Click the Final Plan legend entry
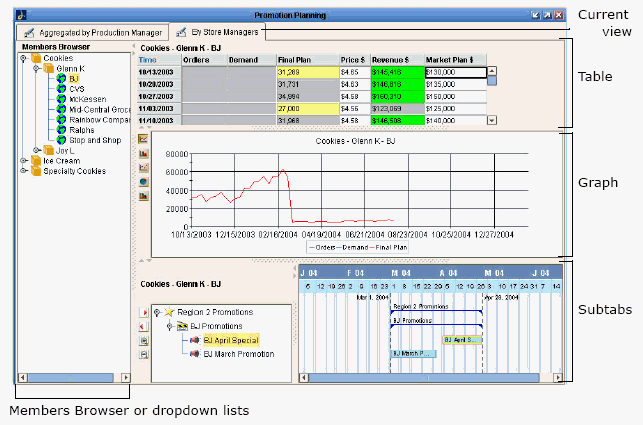This screenshot has width=643, height=425. point(389,247)
